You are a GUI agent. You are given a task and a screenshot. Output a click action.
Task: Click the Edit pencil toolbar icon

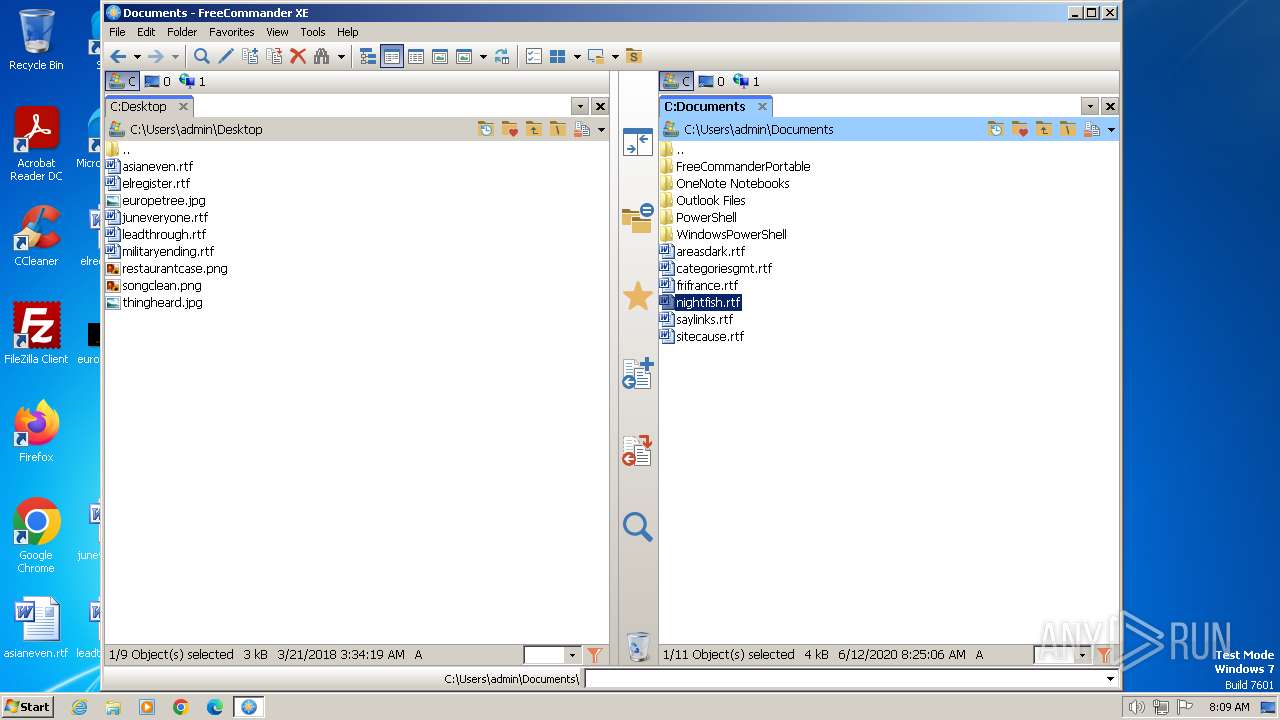[x=226, y=57]
